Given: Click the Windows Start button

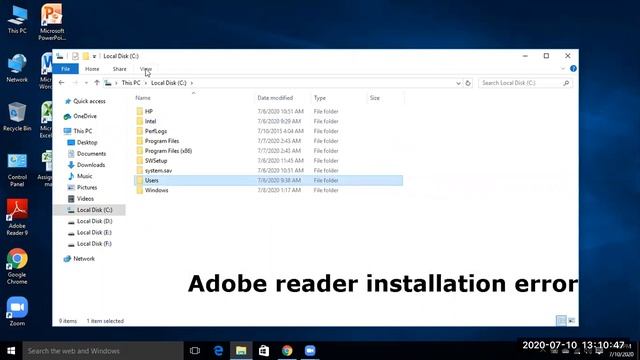Looking at the screenshot, I should point(11,351).
